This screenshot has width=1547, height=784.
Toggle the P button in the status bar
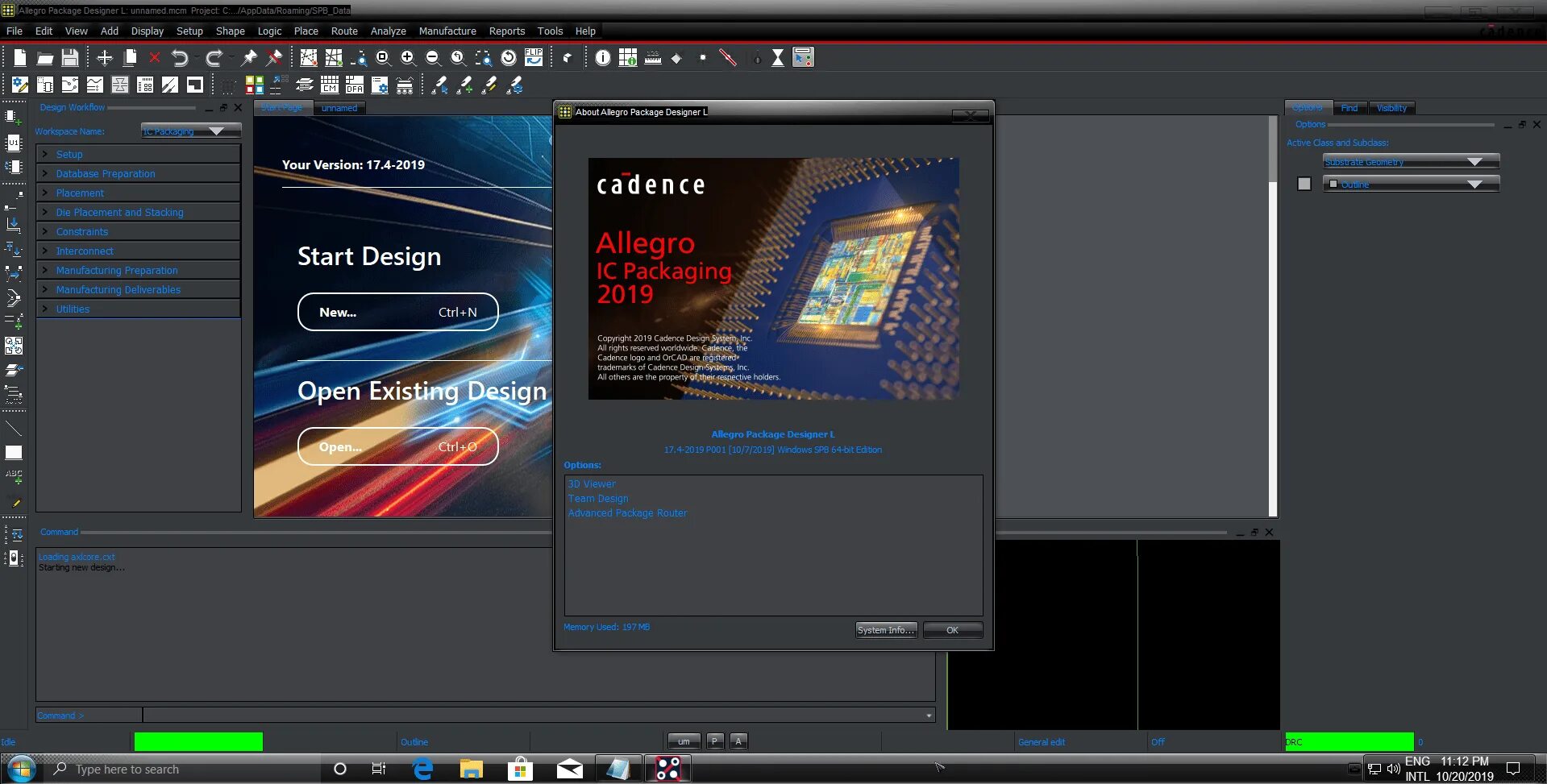(x=714, y=741)
